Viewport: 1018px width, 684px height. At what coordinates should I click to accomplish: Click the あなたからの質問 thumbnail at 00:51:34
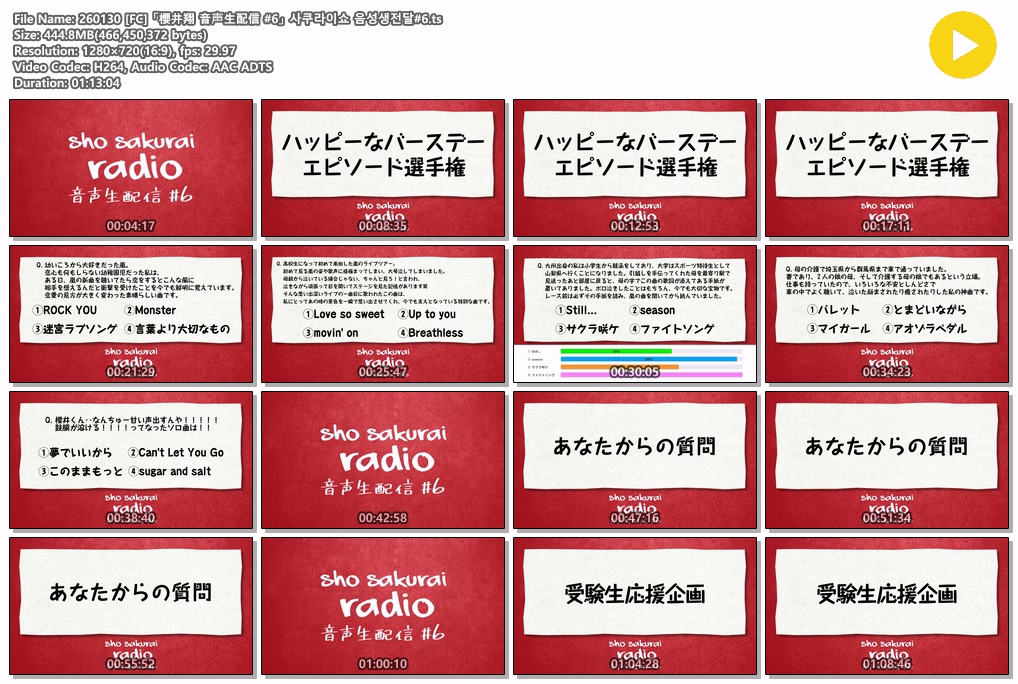[x=887, y=459]
